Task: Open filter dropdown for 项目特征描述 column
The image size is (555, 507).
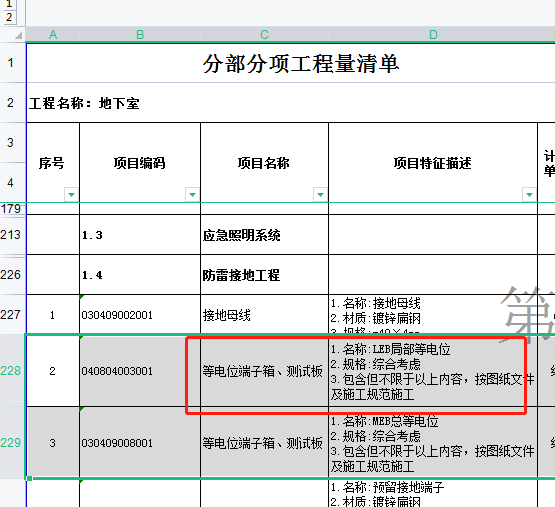Action: click(529, 194)
